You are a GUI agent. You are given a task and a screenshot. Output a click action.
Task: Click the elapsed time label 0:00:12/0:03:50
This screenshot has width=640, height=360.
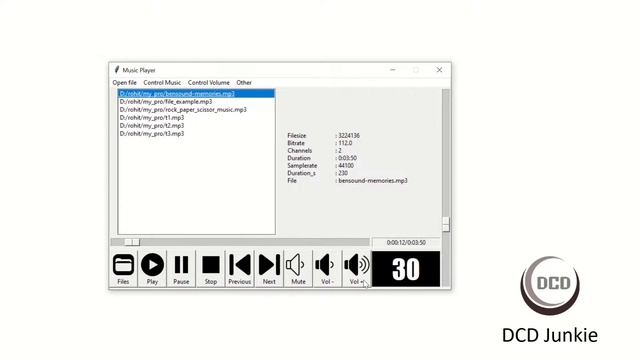click(406, 242)
